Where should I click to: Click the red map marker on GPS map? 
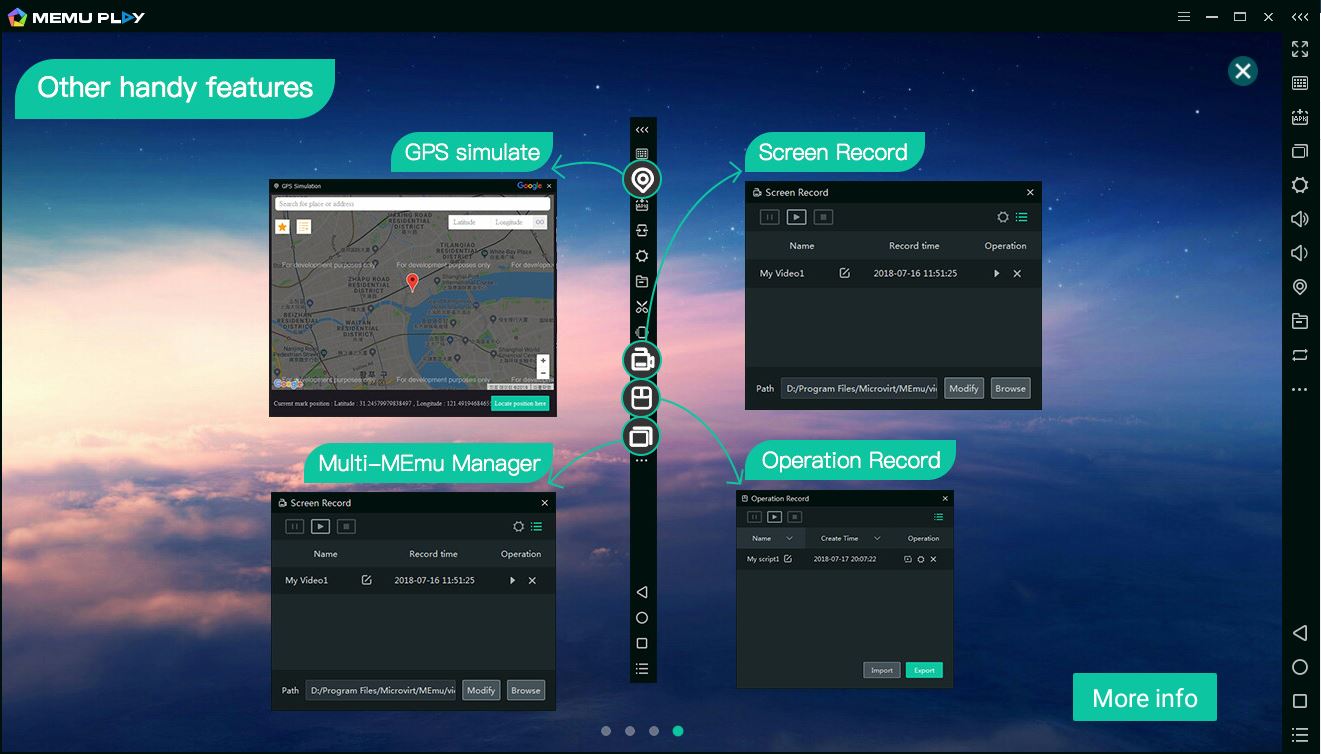[412, 283]
